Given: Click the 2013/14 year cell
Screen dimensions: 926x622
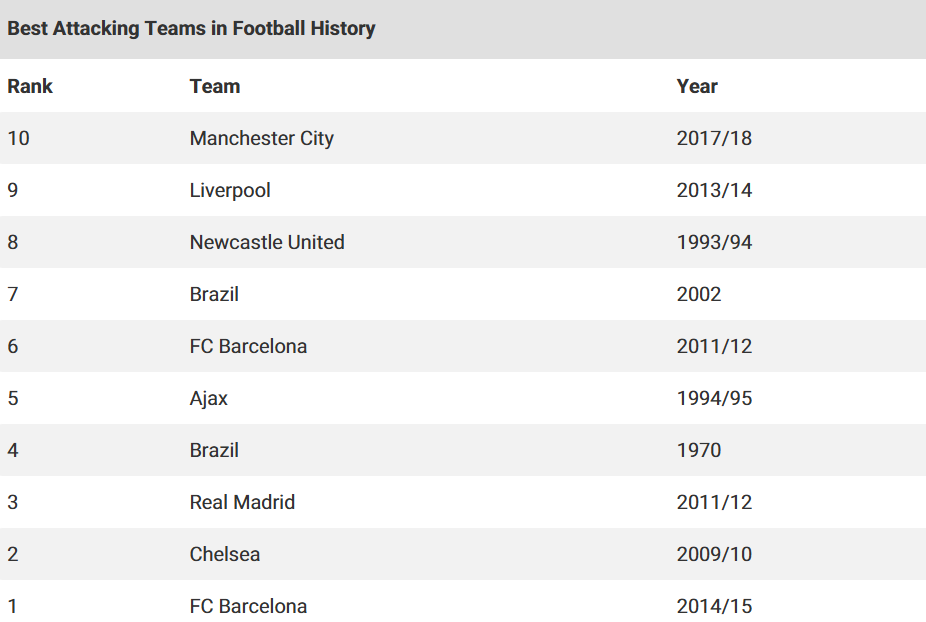Looking at the screenshot, I should [x=714, y=190].
